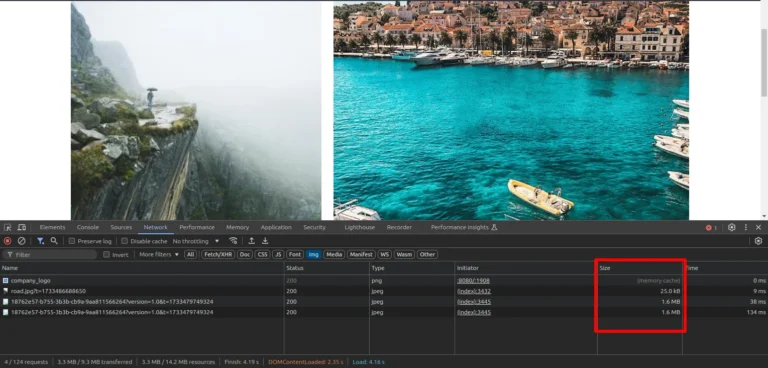This screenshot has width=768, height=368.
Task: Toggle the Doc type filter
Action: click(245, 254)
